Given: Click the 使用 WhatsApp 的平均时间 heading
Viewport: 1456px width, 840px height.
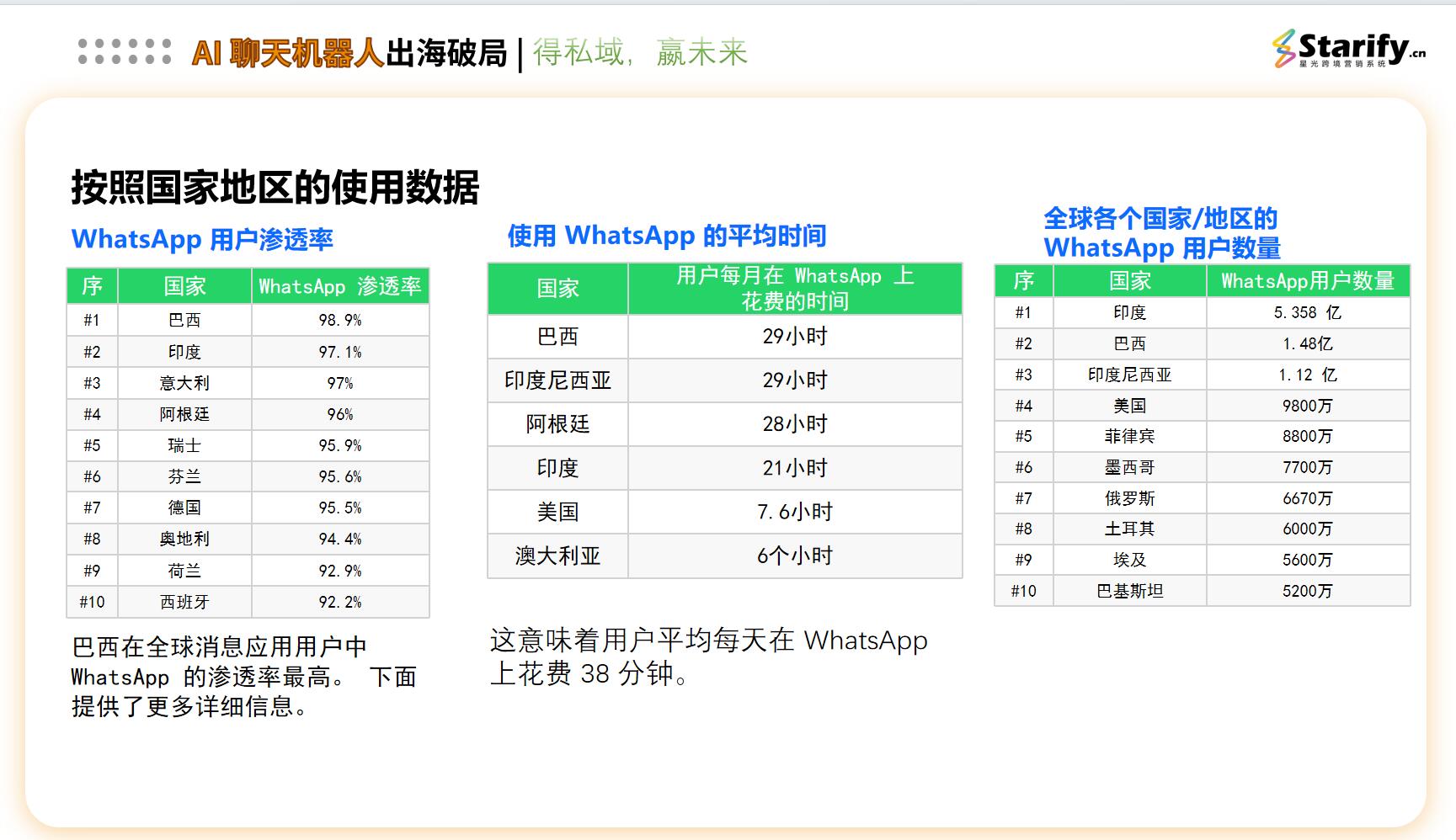Looking at the screenshot, I should pos(666,235).
